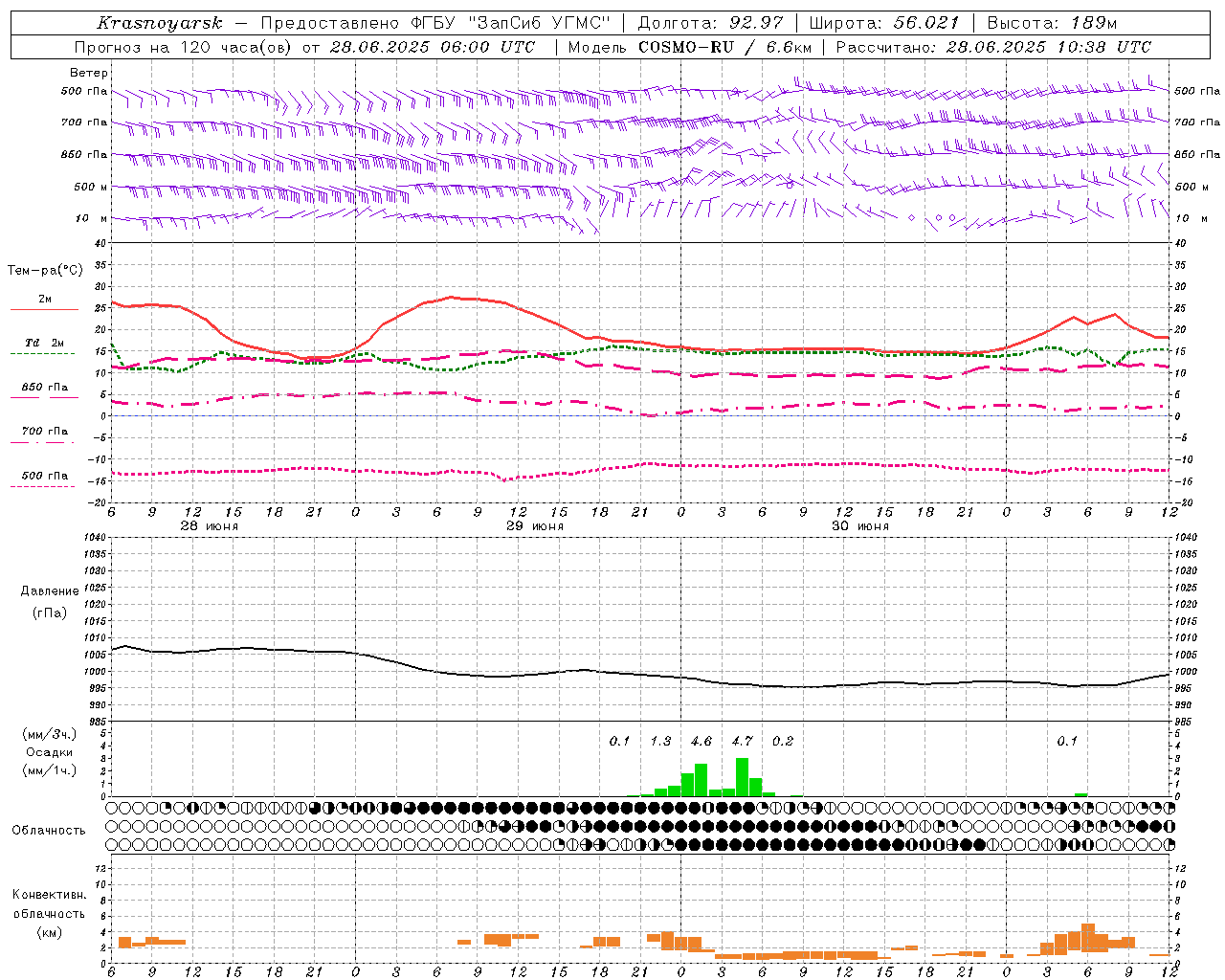Click the Конвективн. облачность label

click(x=49, y=903)
